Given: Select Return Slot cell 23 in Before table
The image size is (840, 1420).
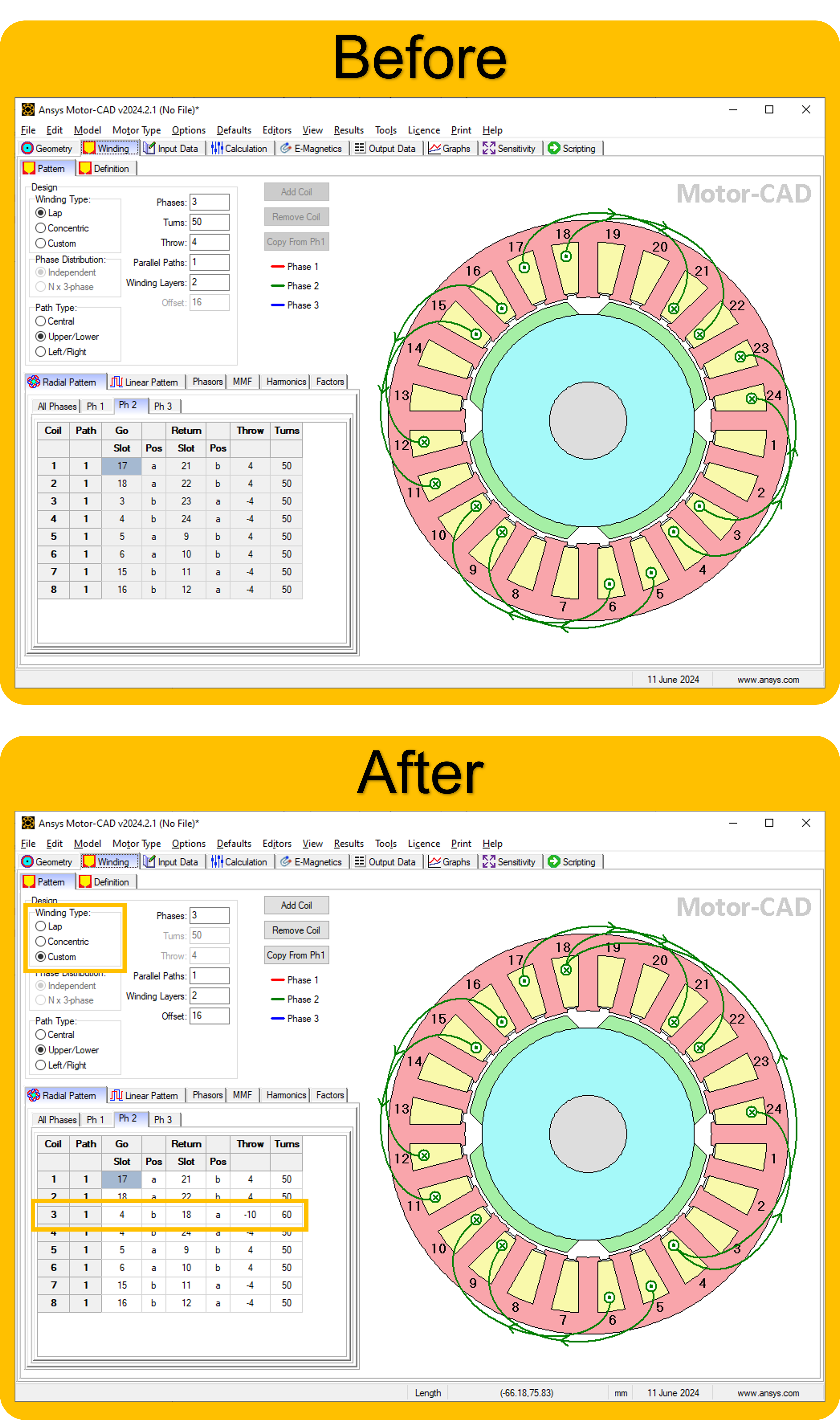Looking at the screenshot, I should click(x=186, y=501).
